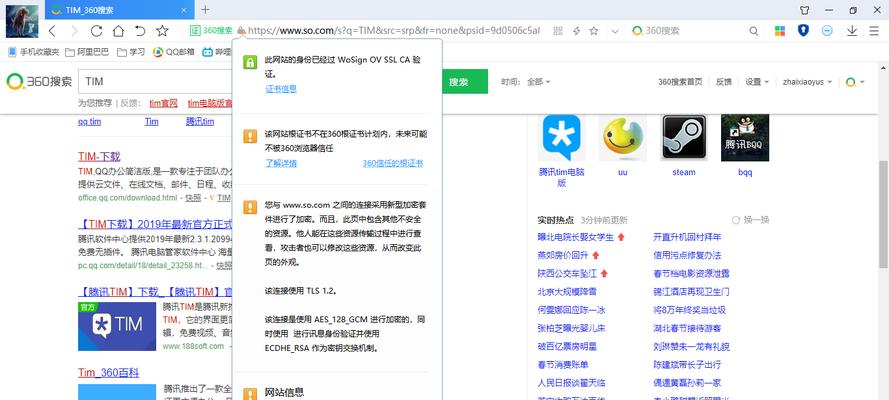889x400 pixels.
Task: Go back with the browser back arrow
Action: click(52, 31)
